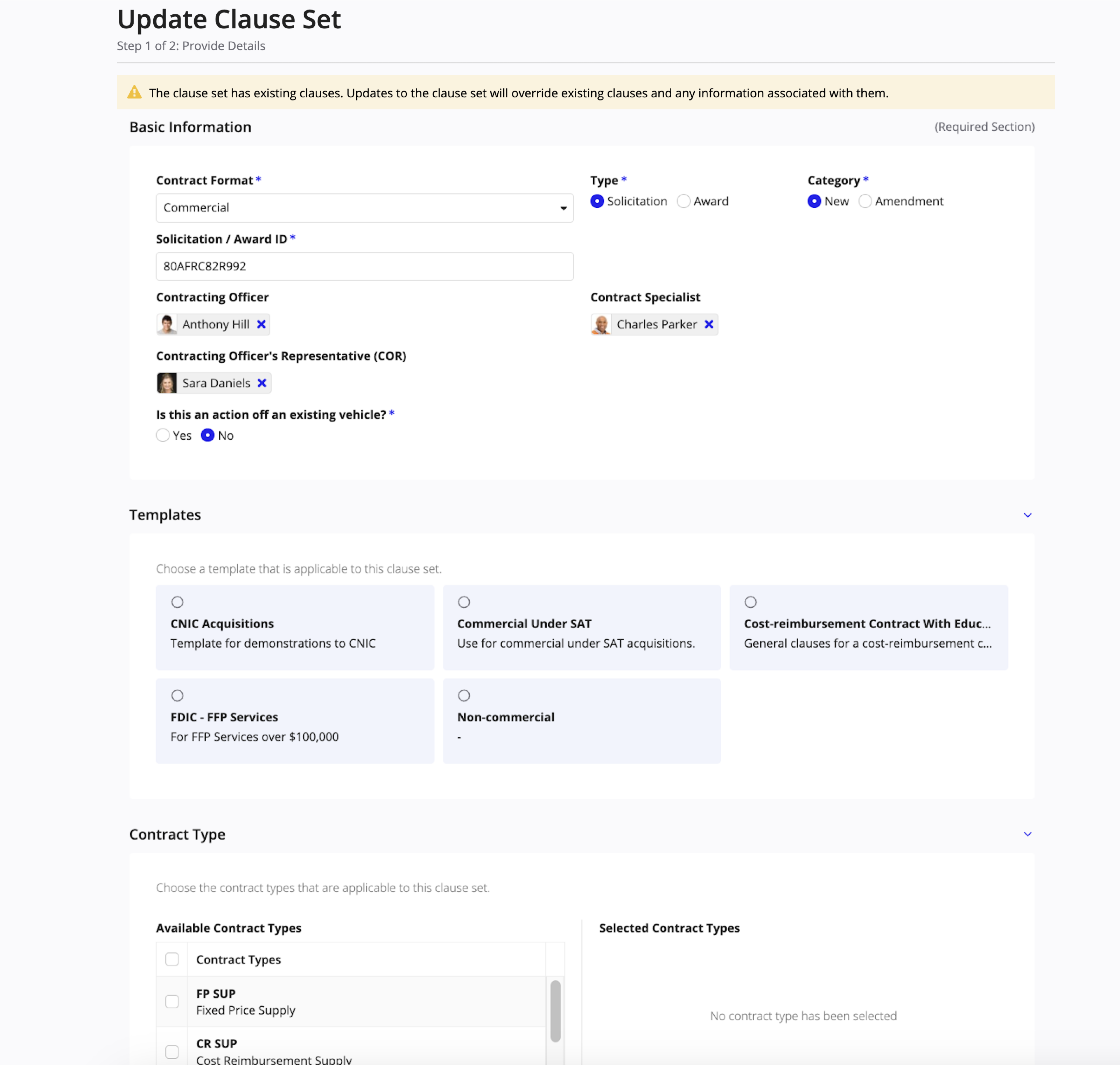The height and width of the screenshot is (1065, 1120).
Task: Select No for existing vehicle
Action: pyautogui.click(x=208, y=436)
